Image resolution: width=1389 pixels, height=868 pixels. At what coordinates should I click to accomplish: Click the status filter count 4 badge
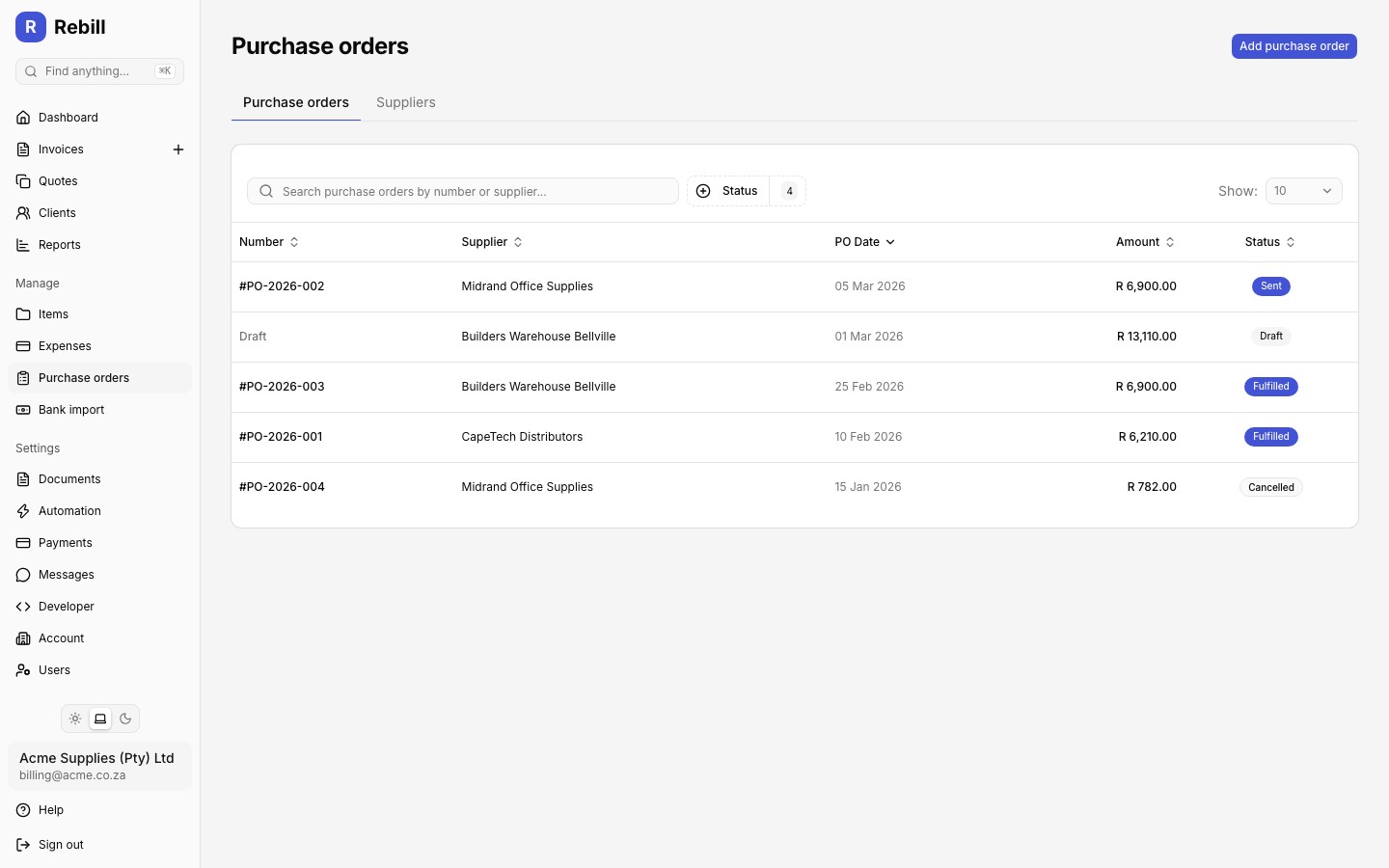coord(789,191)
